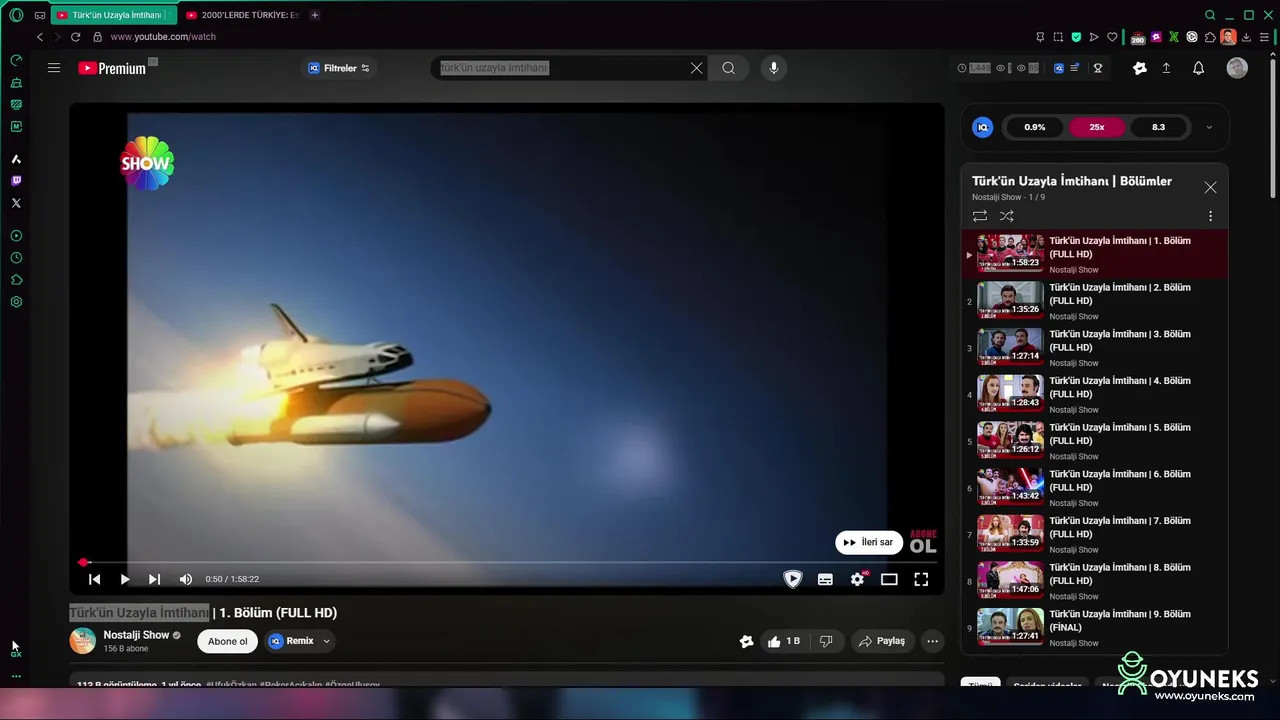1280x720 pixels.
Task: Toggle theater mode
Action: pyautogui.click(x=889, y=579)
